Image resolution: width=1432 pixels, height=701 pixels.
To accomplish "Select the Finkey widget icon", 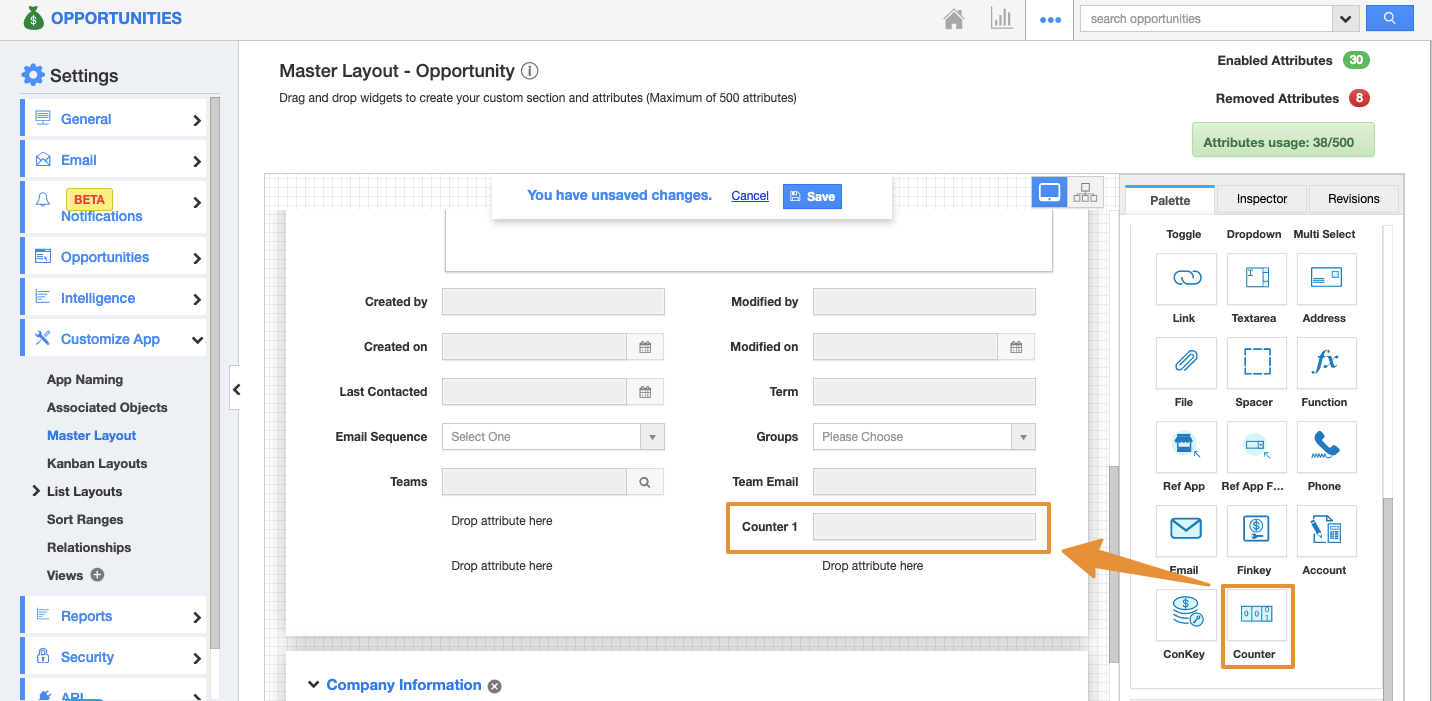I will (x=1256, y=531).
